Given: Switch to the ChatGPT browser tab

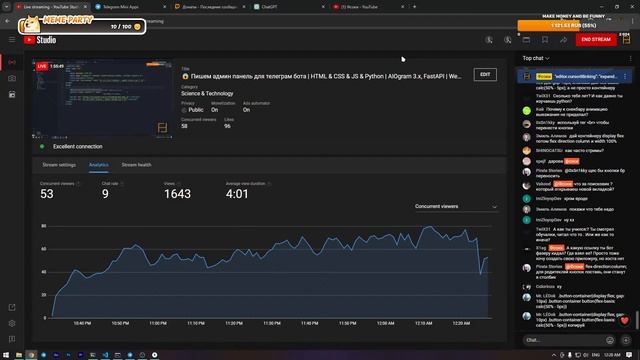Looking at the screenshot, I should (x=289, y=7).
